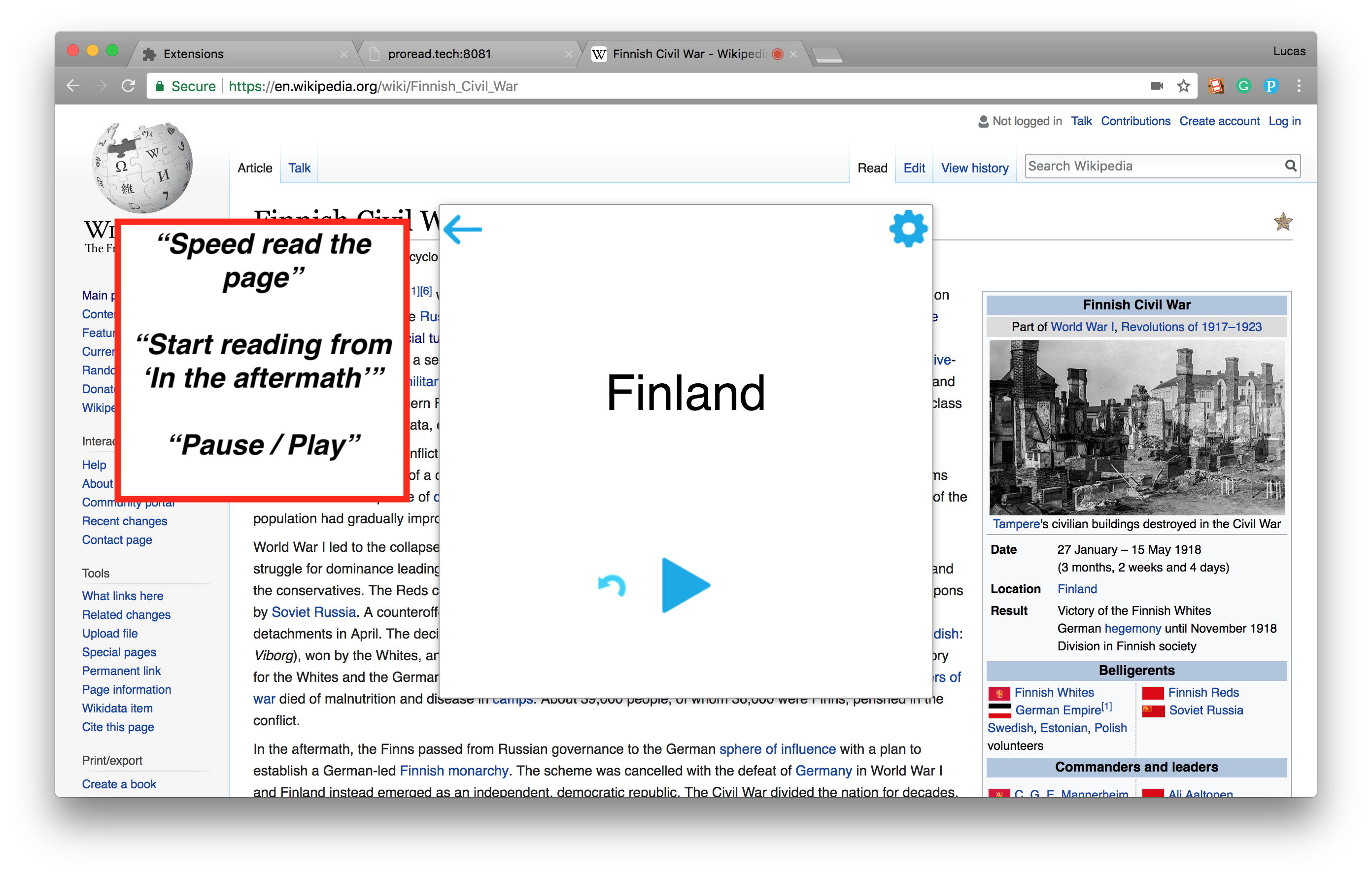Open the Soviet Russia link in article
The height and width of the screenshot is (876, 1372).
(x=313, y=612)
